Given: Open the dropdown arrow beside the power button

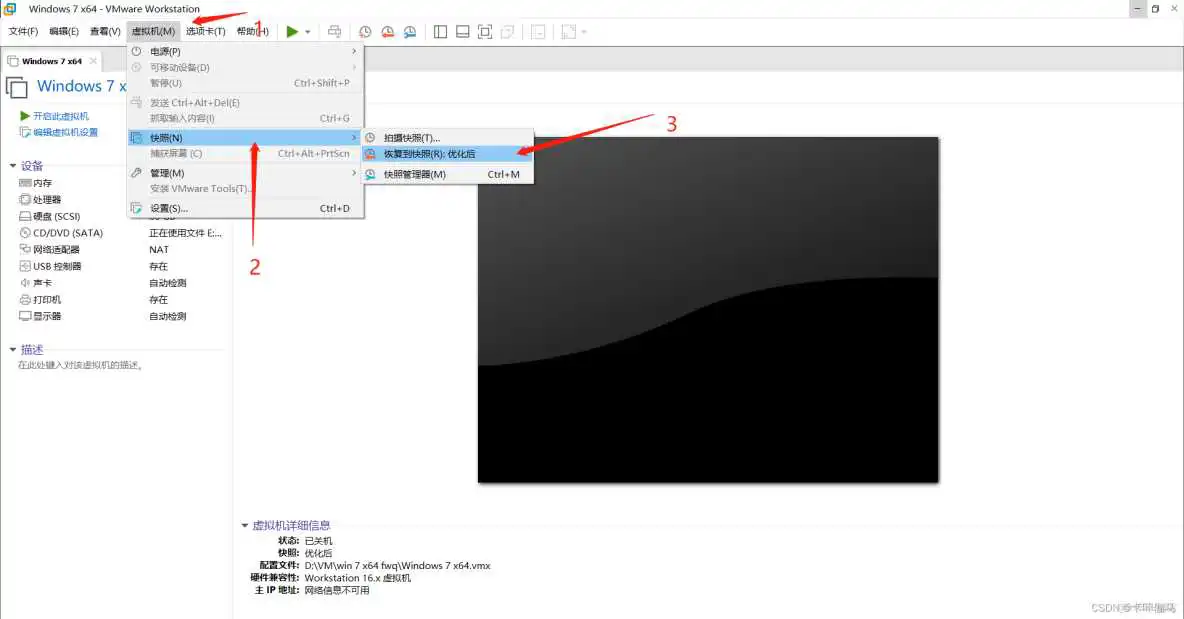Looking at the screenshot, I should (308, 31).
